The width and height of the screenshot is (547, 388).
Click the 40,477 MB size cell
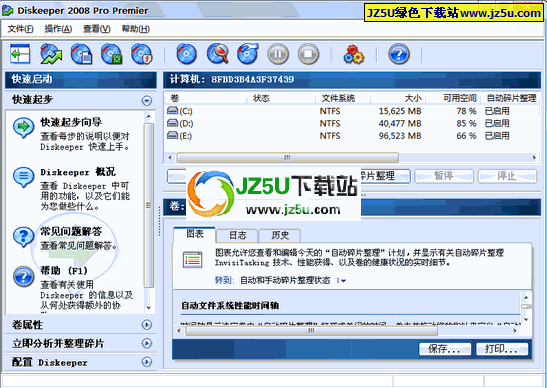tap(400, 124)
